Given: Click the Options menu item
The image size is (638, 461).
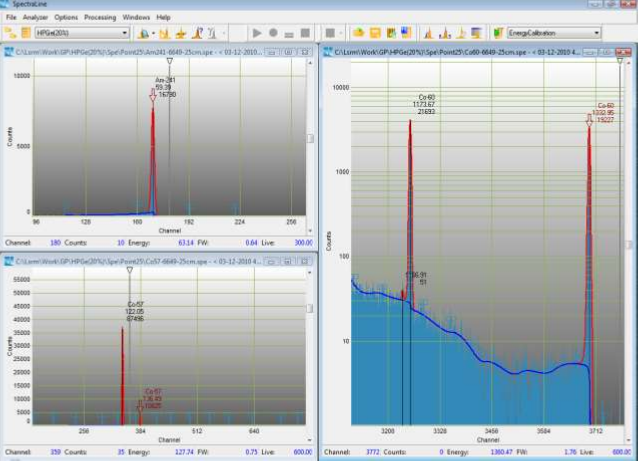Looking at the screenshot, I should [66, 17].
